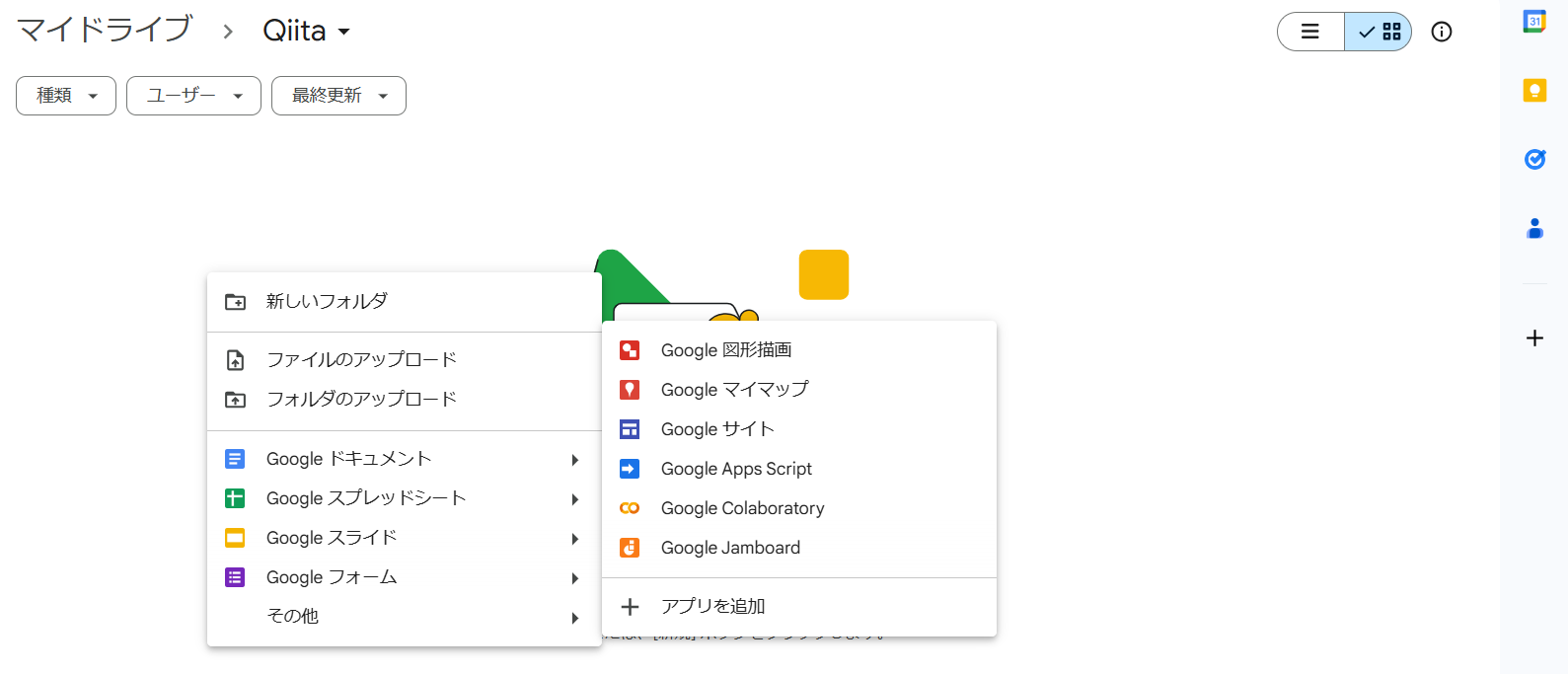Choose フォルダのアップロード from the menu
The height and width of the screenshot is (674, 1568).
(x=405, y=400)
